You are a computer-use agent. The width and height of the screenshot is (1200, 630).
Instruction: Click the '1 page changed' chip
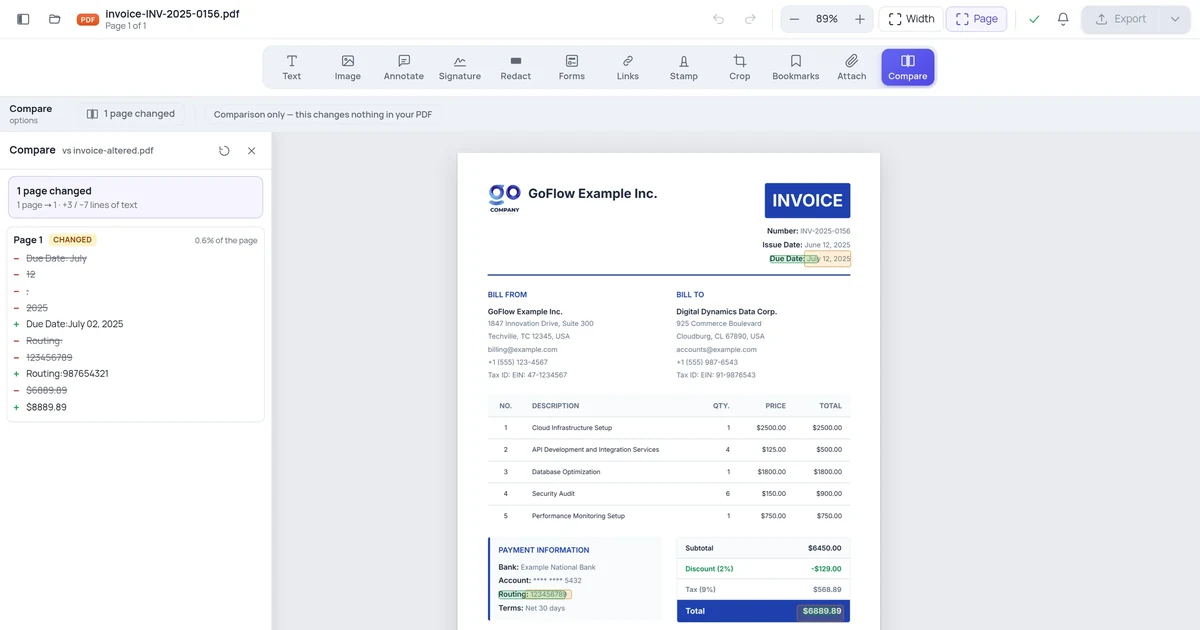131,114
